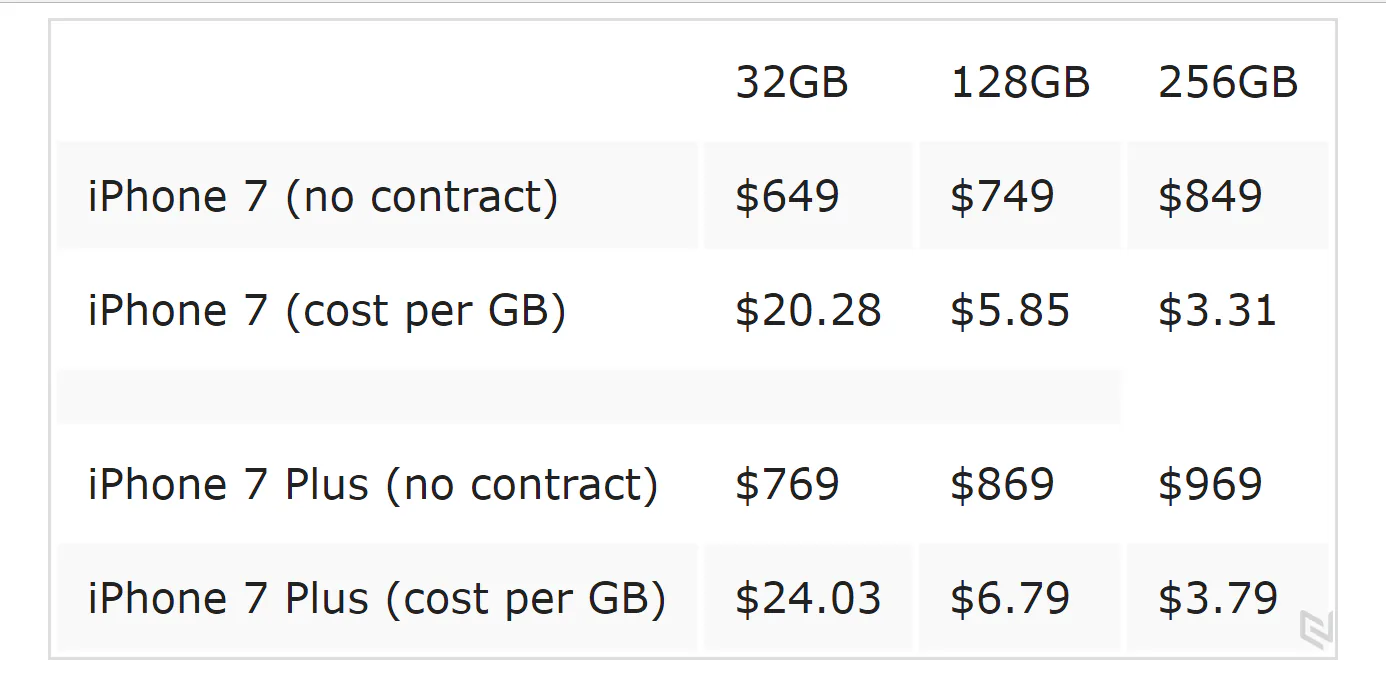Image resolution: width=1386 pixels, height=675 pixels.
Task: Click the $24.03 cost per GB cell
Action: click(808, 598)
